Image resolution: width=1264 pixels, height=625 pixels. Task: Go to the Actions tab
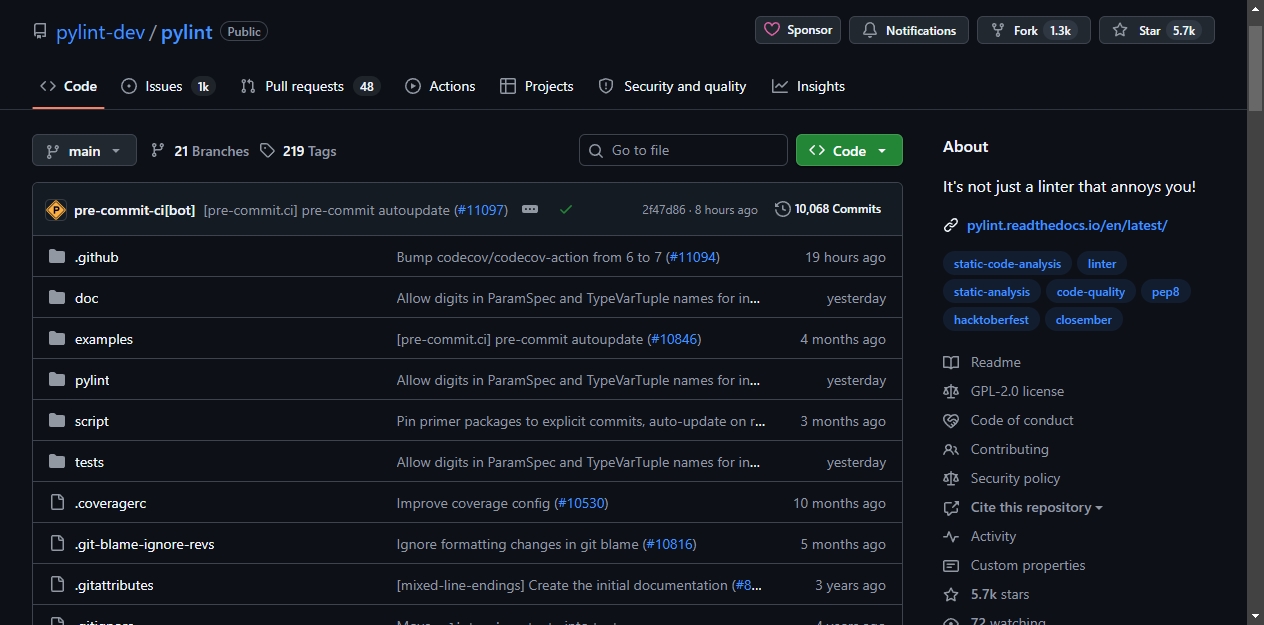[x=440, y=87]
